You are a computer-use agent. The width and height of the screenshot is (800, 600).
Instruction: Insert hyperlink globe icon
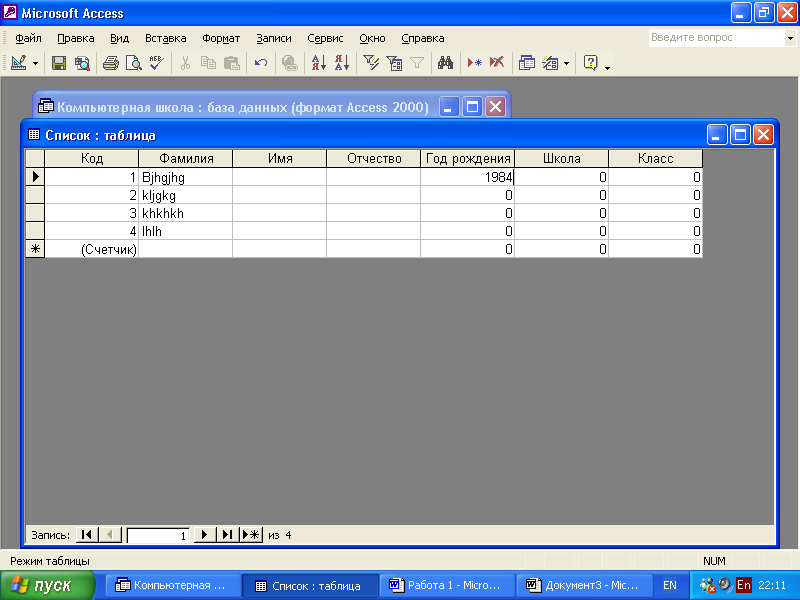coord(289,63)
